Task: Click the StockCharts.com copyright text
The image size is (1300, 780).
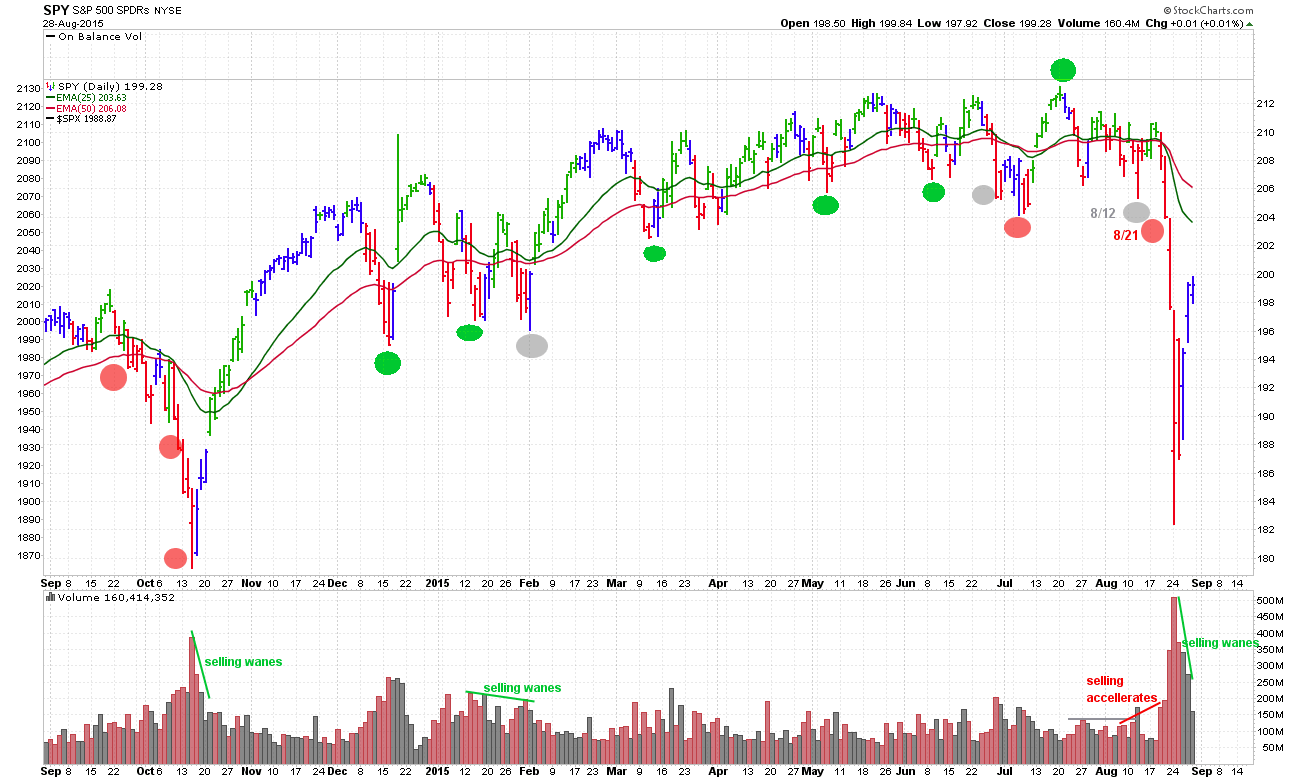Action: 1209,9
